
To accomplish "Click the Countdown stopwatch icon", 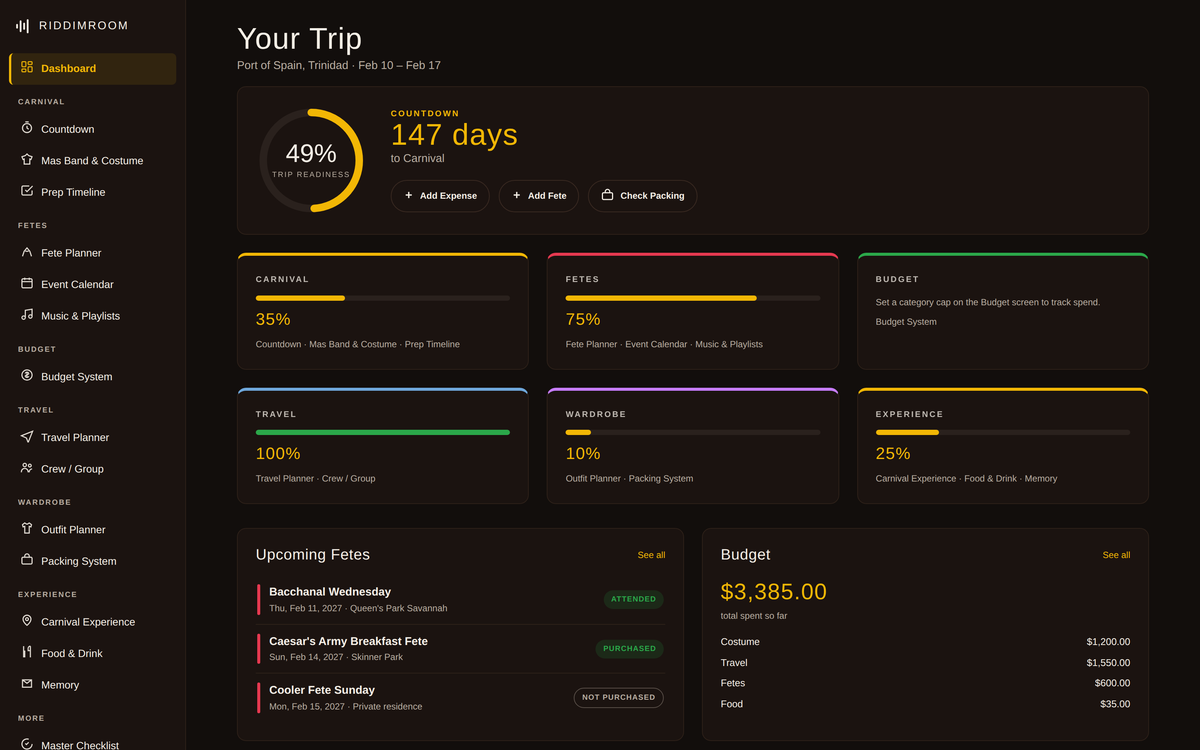I will coord(27,129).
